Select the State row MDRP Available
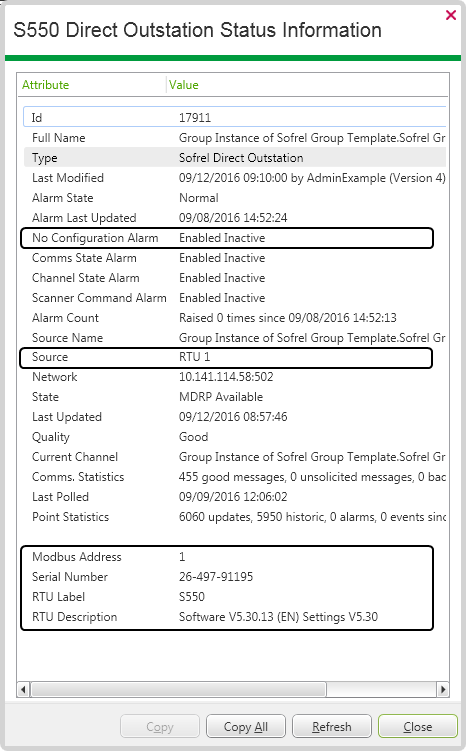This screenshot has height=751, width=466. click(x=235, y=397)
